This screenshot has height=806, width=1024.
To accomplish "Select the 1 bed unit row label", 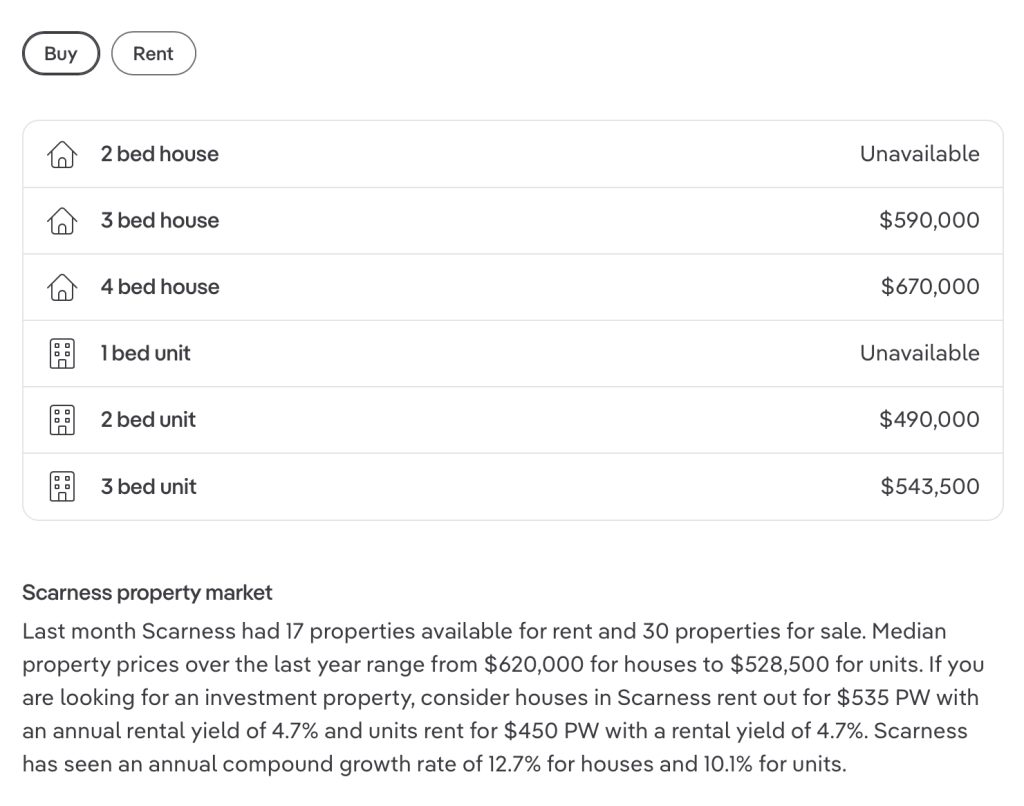I will tap(146, 353).
